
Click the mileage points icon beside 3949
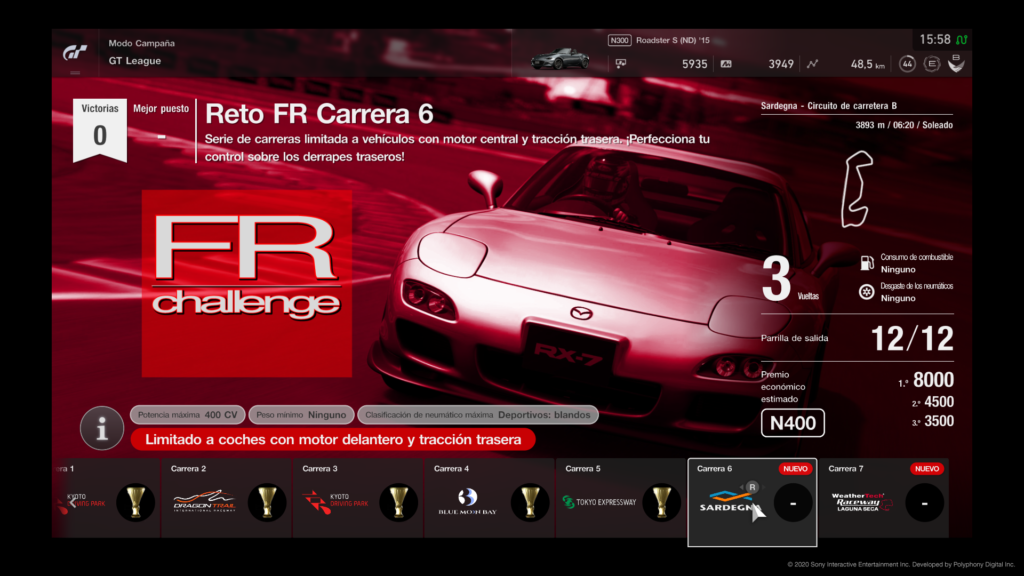(726, 64)
